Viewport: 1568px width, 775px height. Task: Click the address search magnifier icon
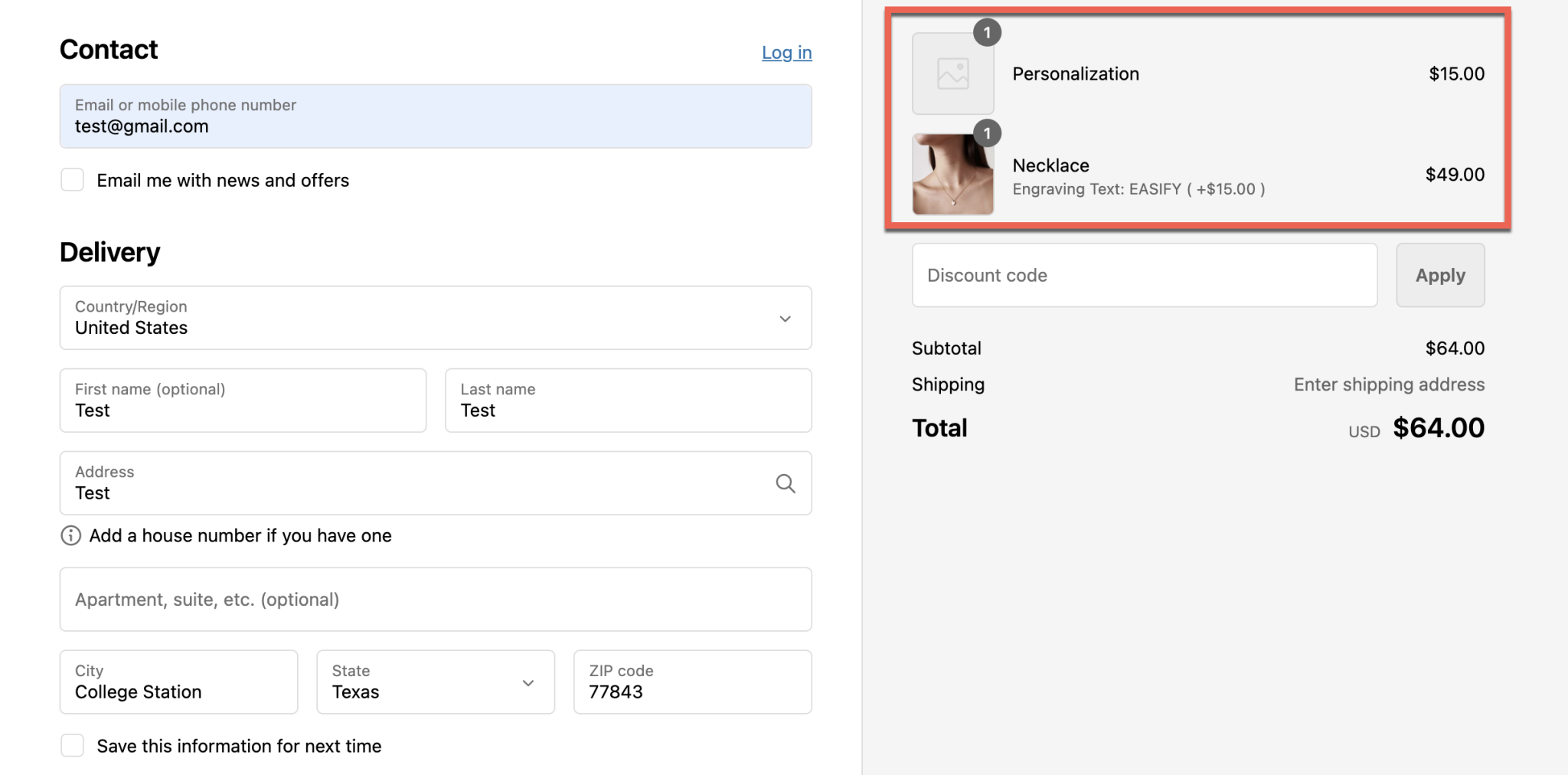tap(786, 483)
